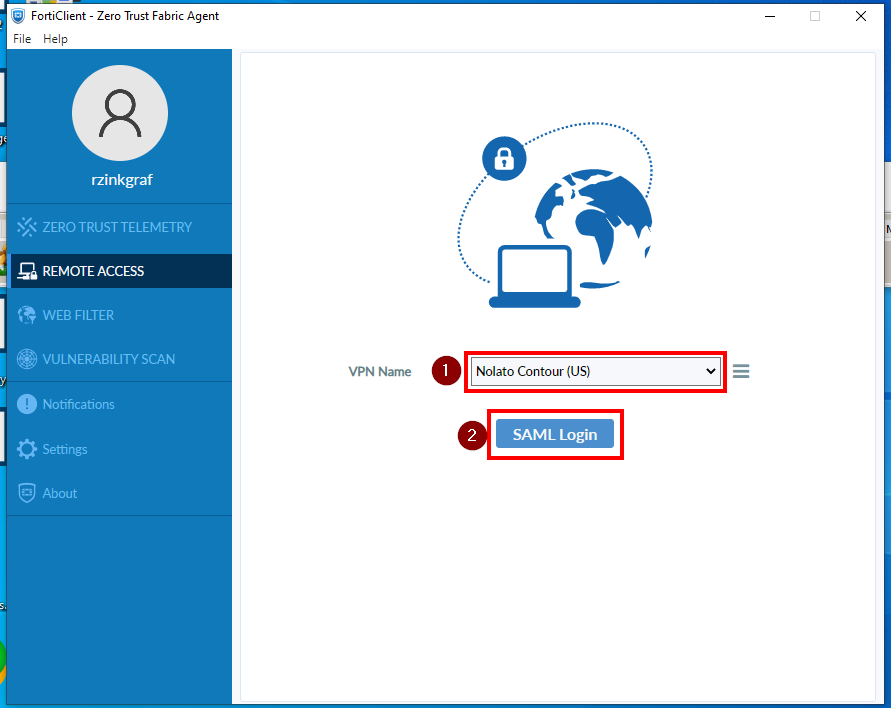Open Settings page
Viewport: 891px width, 708px height.
click(x=119, y=449)
